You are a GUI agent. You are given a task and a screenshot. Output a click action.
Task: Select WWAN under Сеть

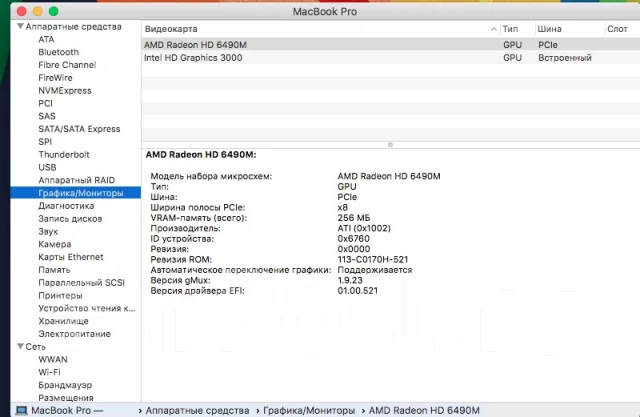point(53,359)
